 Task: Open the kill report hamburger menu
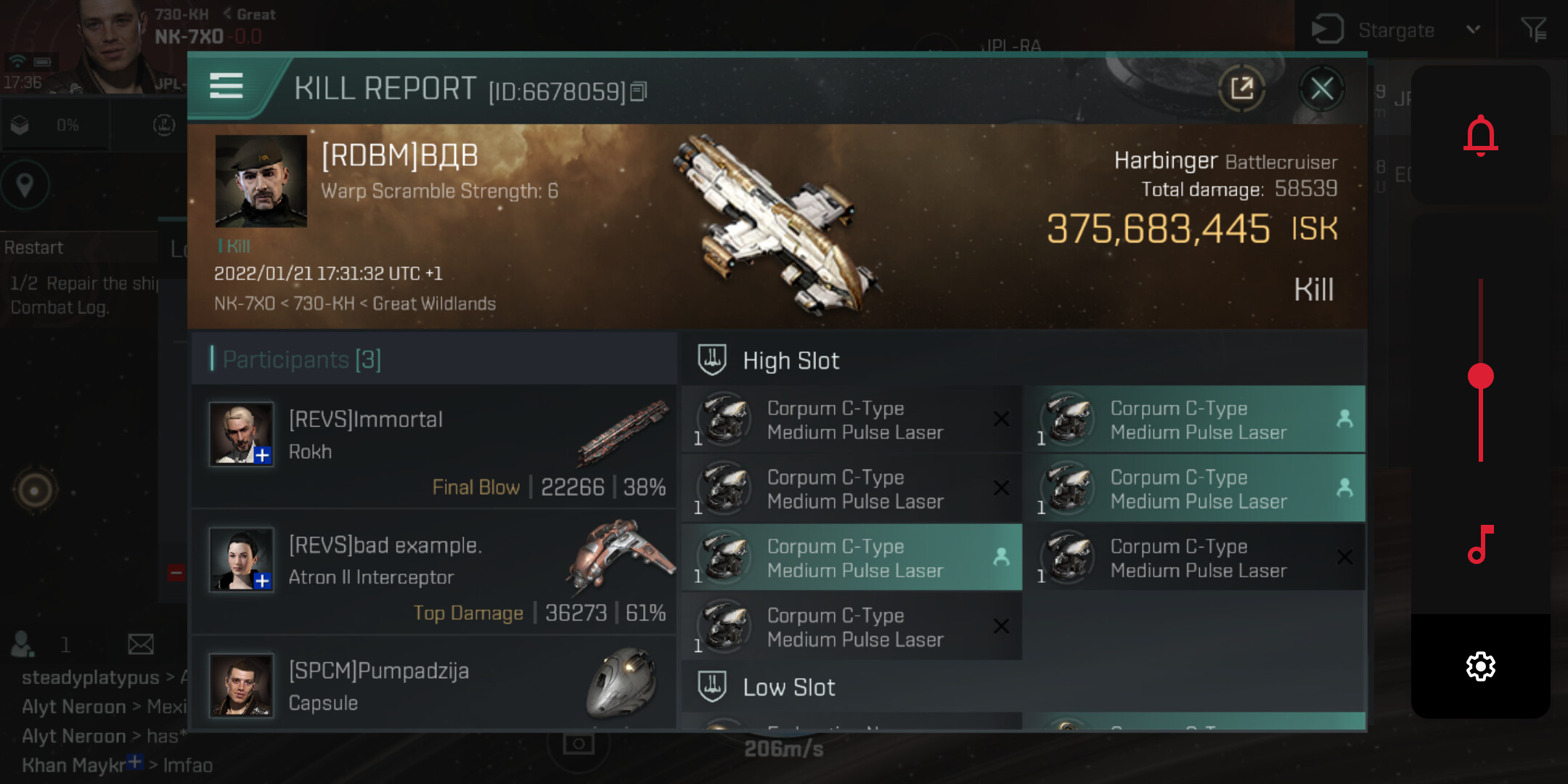pos(226,86)
